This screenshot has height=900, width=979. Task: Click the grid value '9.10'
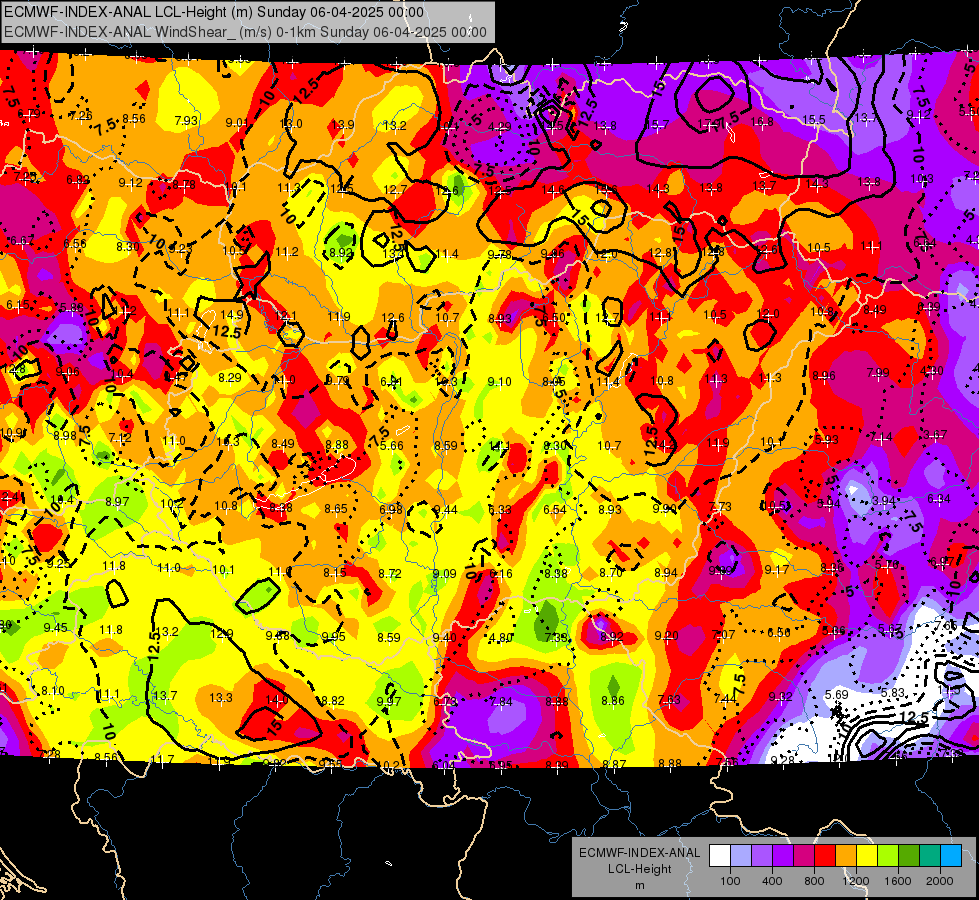[x=499, y=381]
